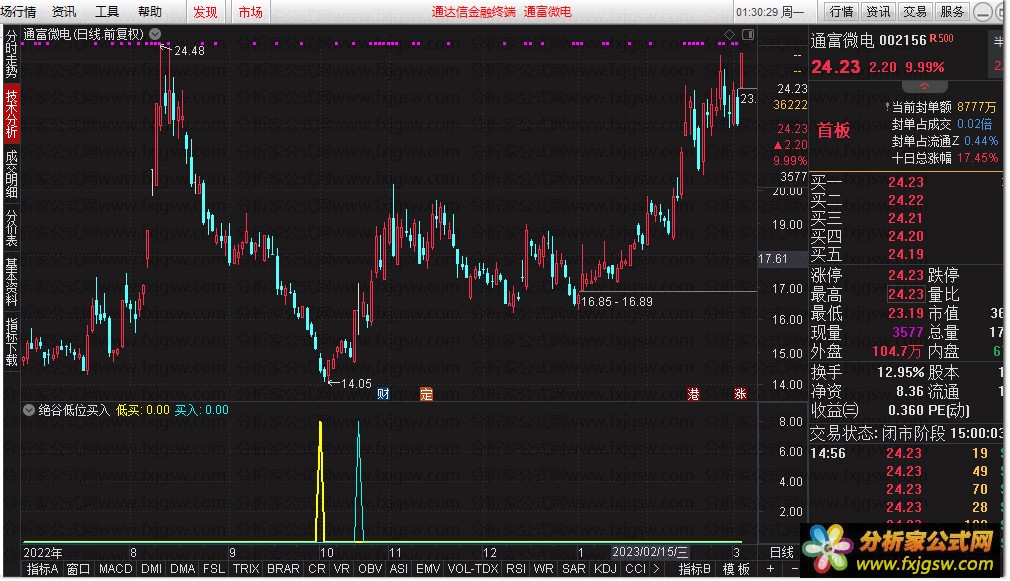Zoom in chart with the + button

(770, 569)
